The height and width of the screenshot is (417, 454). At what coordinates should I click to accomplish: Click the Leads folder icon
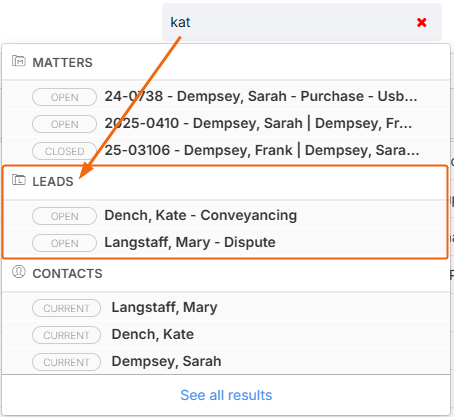(x=18, y=180)
